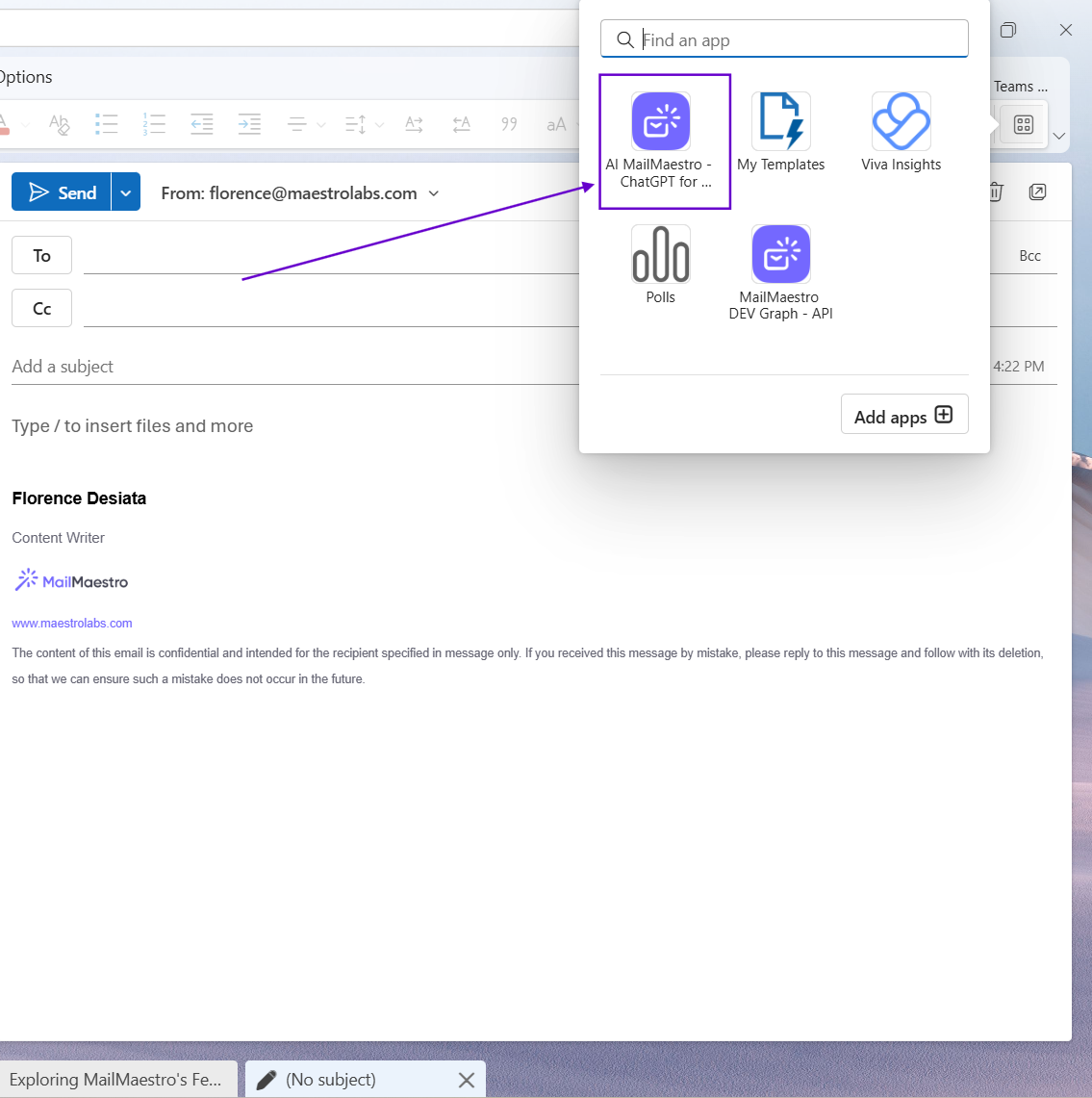Expand the Send options dropdown arrow
The width and height of the screenshot is (1092, 1098).
[126, 192]
